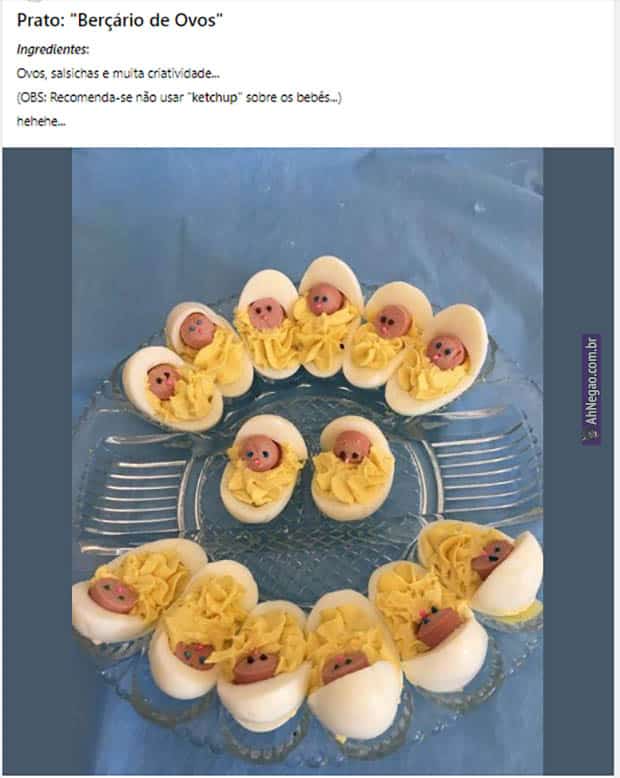This screenshot has height=778, width=620.
Task: Click the post title "Berçário de Ovos"
Action: click(x=149, y=20)
